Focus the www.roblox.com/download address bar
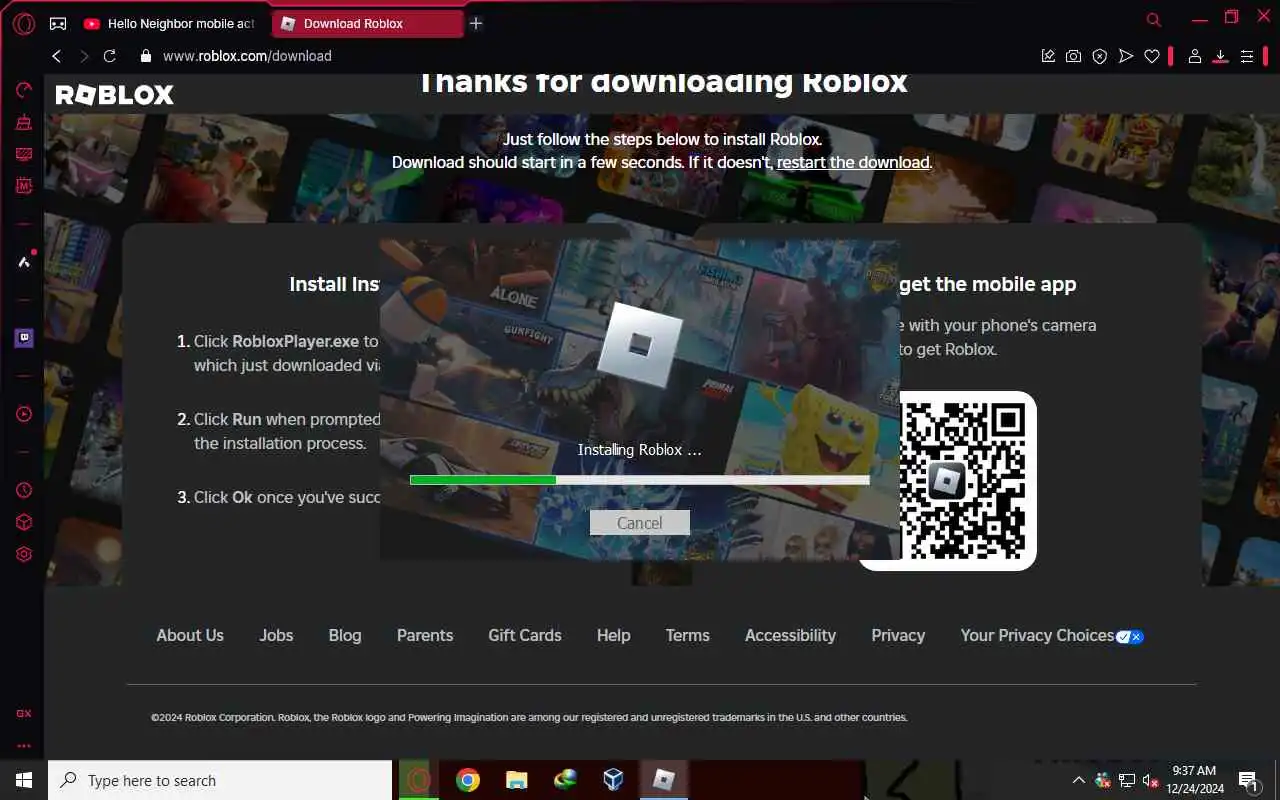Screen dimensions: 1280x800 tap(247, 56)
